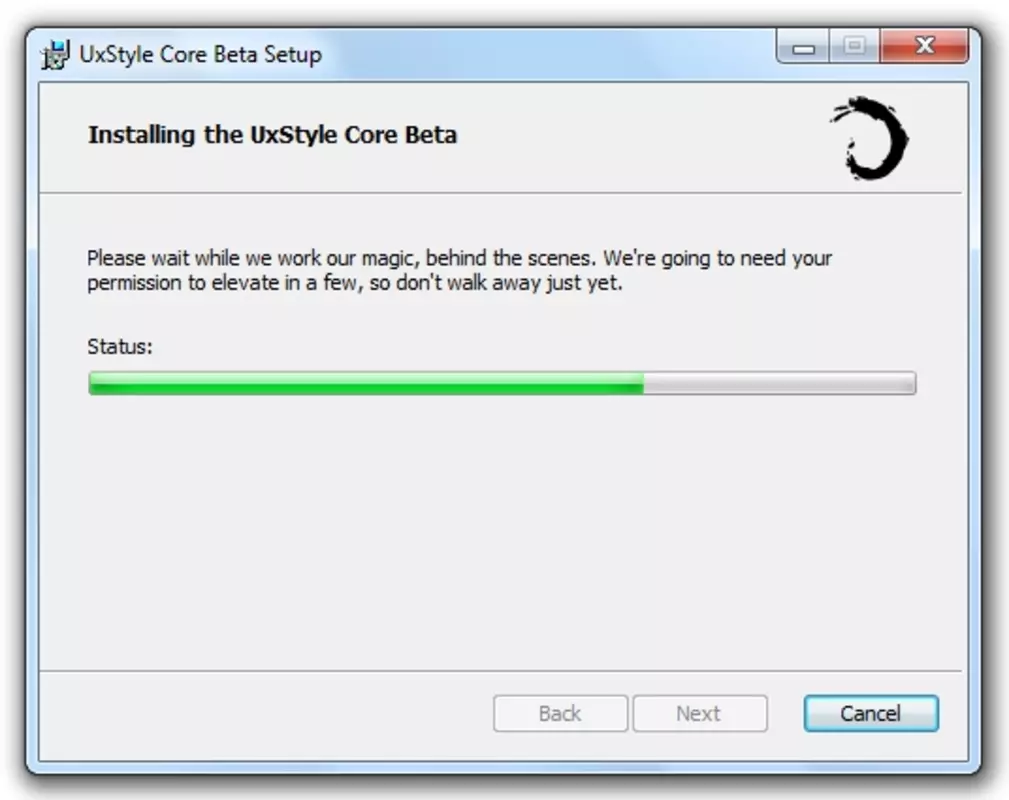The height and width of the screenshot is (800, 1009).
Task: Cancel the UxStyle installation
Action: [x=871, y=713]
